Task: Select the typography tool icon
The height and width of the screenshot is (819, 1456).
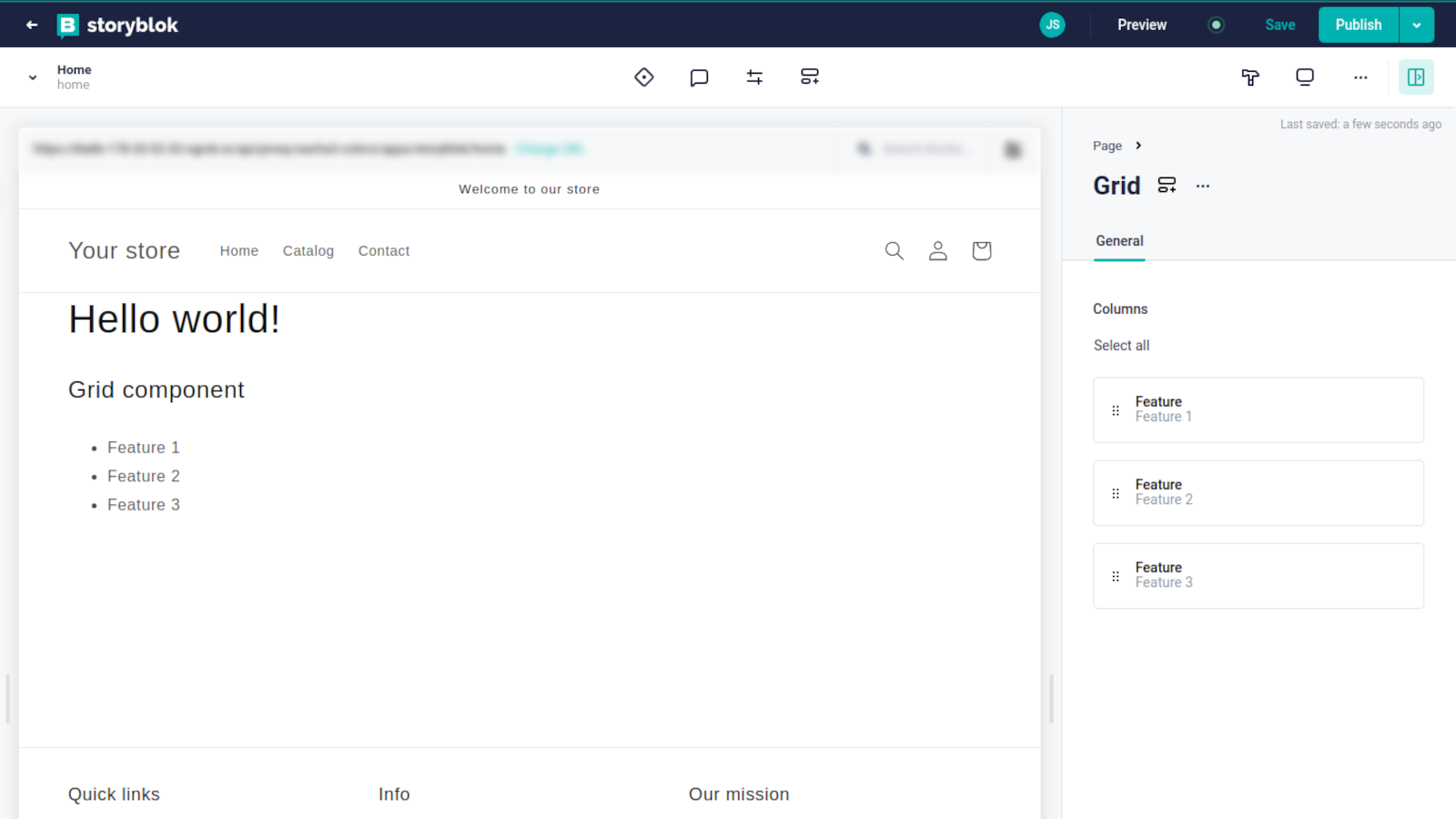Action: click(1250, 76)
